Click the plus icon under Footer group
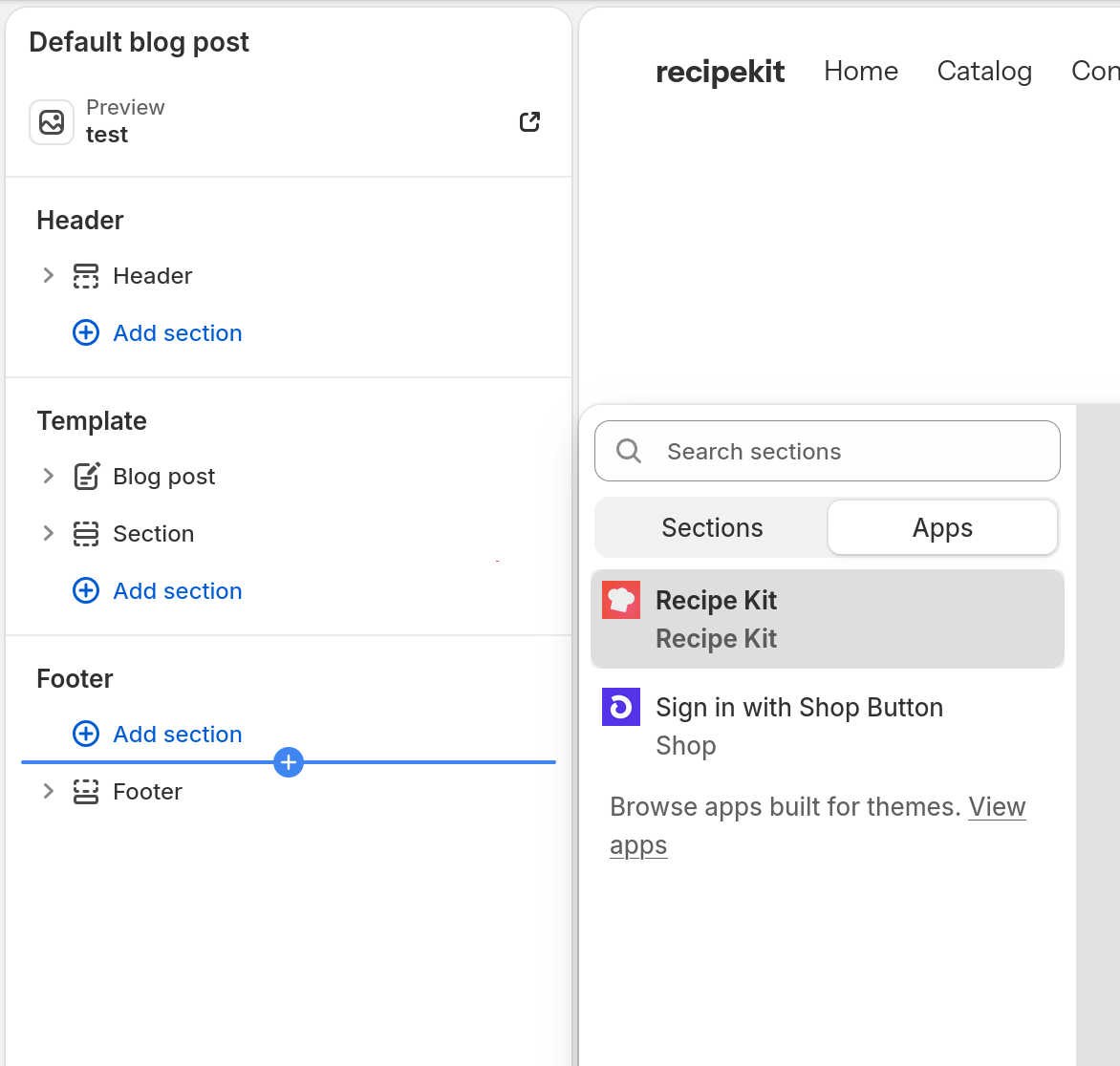The height and width of the screenshot is (1066, 1120). pyautogui.click(x=86, y=734)
